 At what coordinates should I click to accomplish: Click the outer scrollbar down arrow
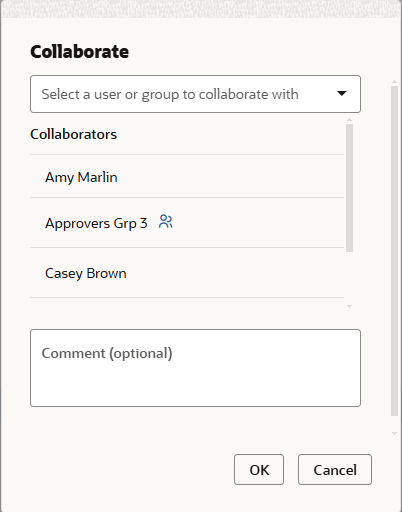click(394, 433)
